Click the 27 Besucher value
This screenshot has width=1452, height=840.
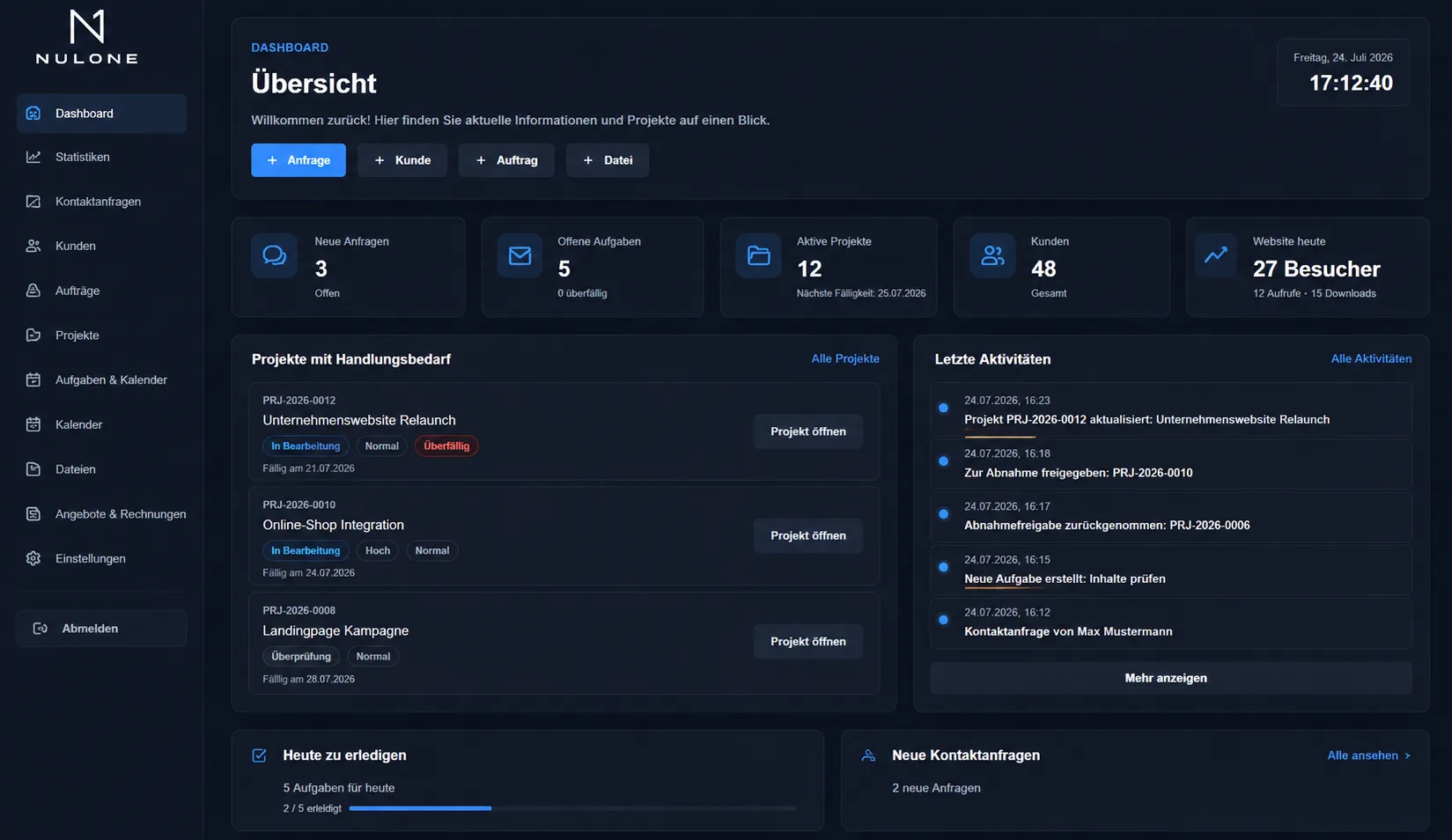1316,269
